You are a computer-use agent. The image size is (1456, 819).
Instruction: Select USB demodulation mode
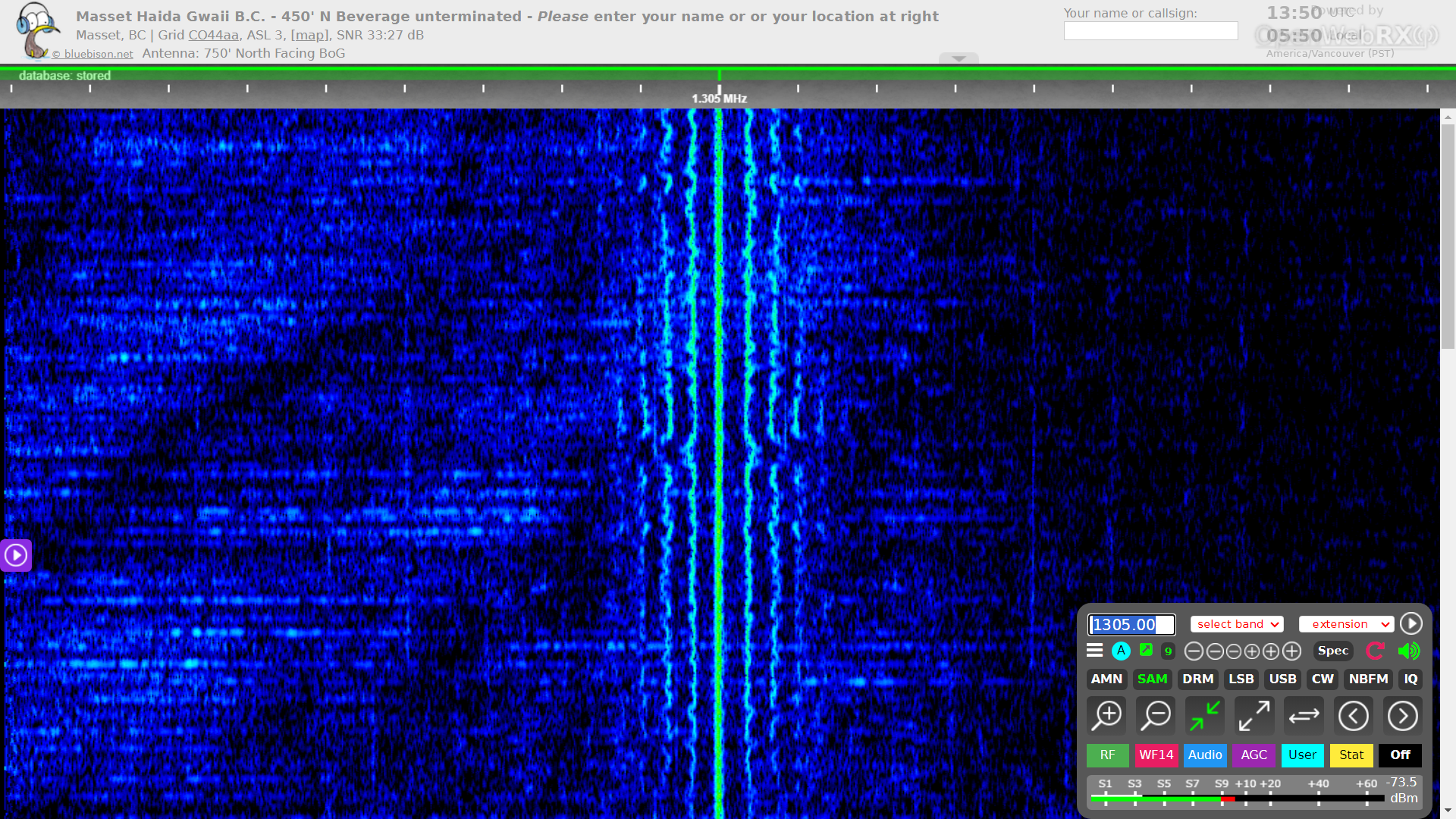(1282, 679)
